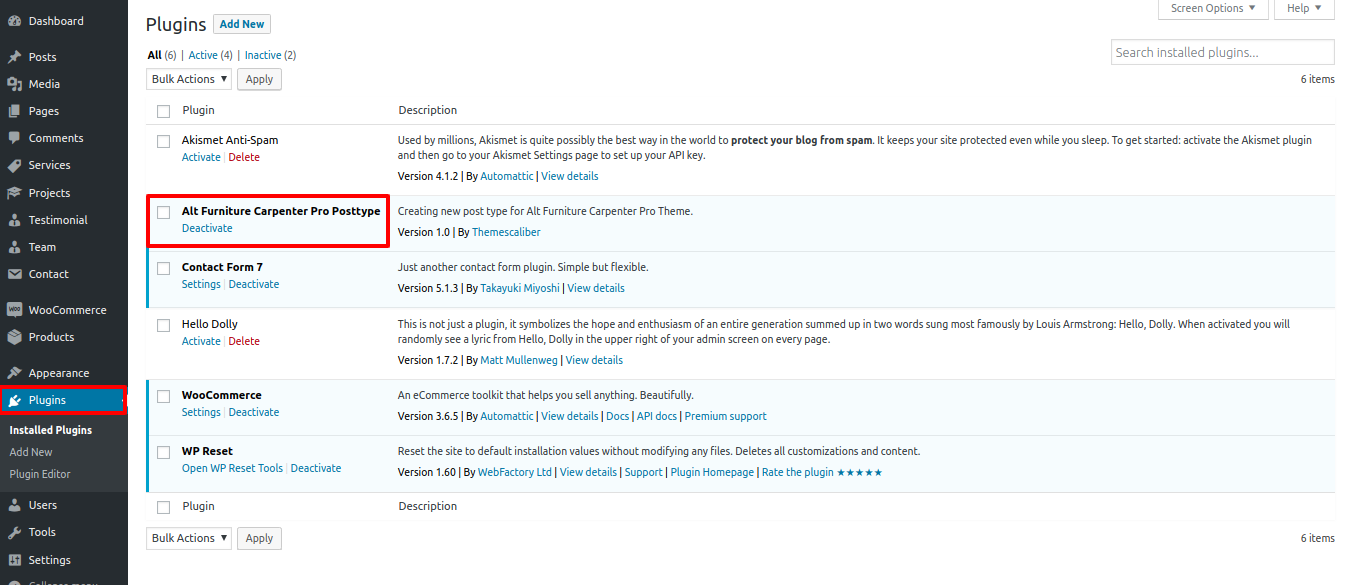Tick the select-all checkbox in table footer
This screenshot has width=1351, height=585.
click(x=164, y=507)
